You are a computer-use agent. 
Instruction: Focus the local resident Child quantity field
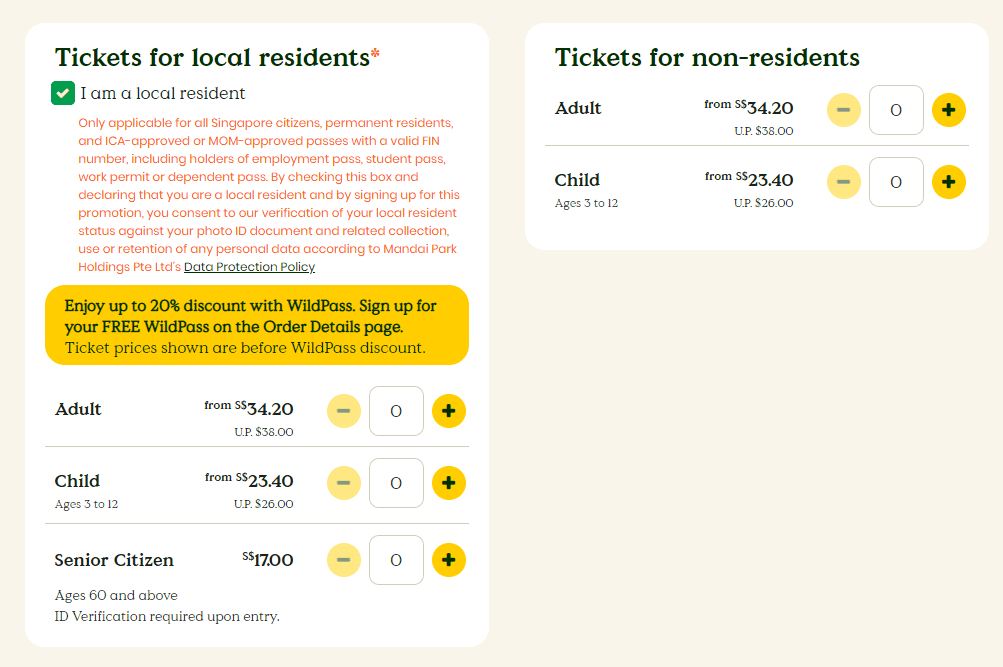point(396,483)
